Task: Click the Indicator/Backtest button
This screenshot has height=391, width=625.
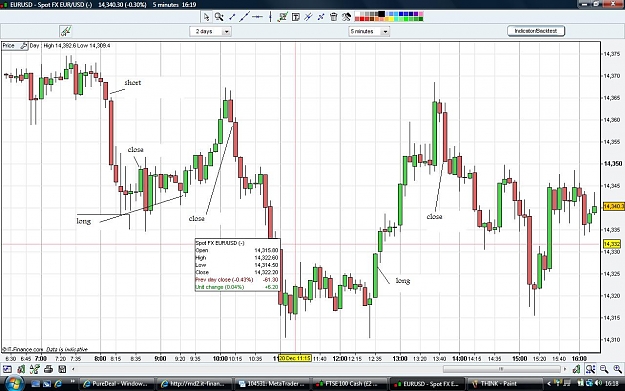Action: point(536,31)
